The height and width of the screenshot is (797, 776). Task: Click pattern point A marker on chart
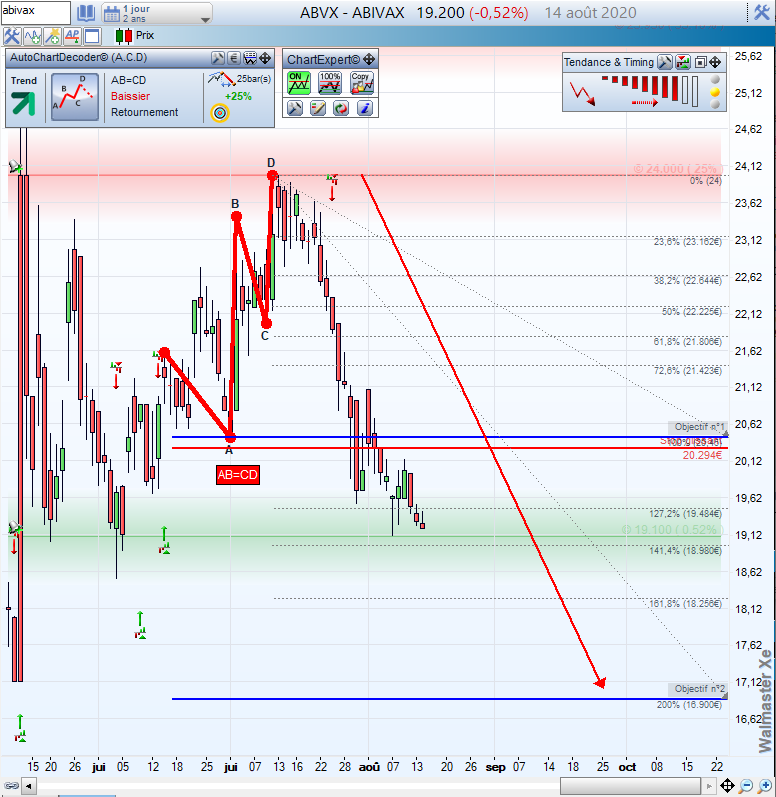coord(231,437)
